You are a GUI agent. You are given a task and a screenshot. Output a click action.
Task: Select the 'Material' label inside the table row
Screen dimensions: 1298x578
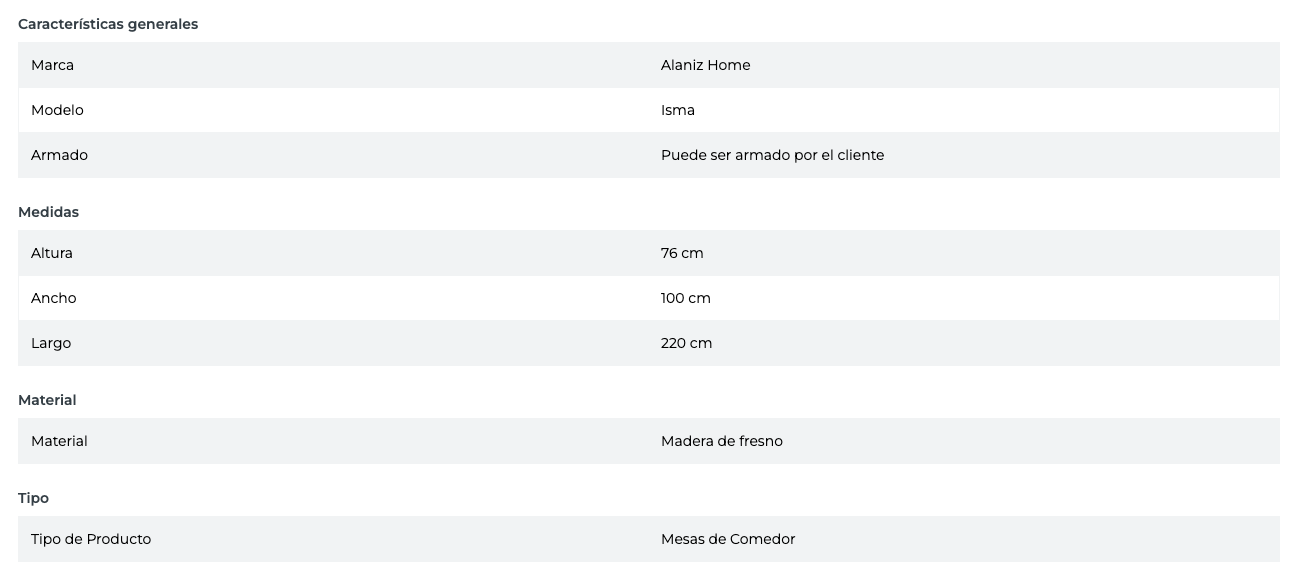click(x=59, y=441)
